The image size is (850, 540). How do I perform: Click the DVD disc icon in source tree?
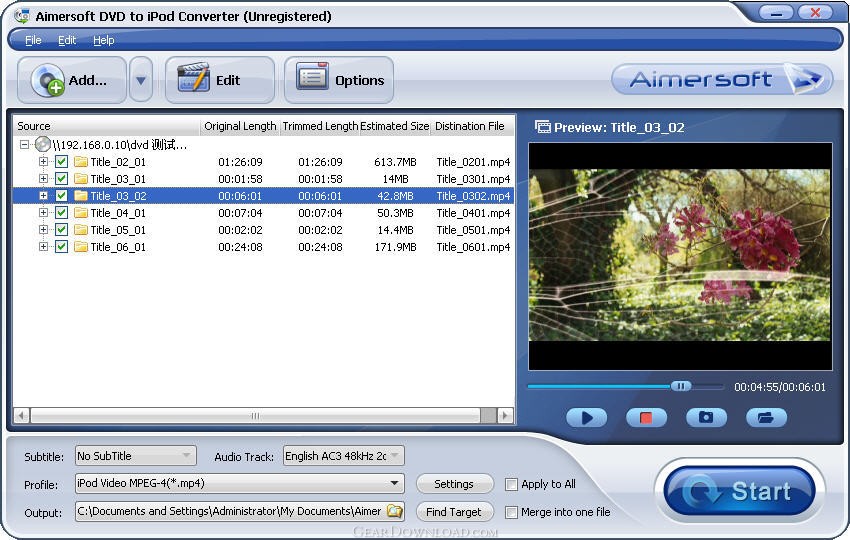pos(43,144)
